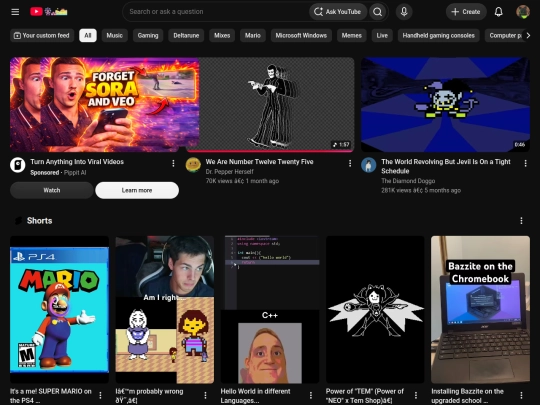
Task: Open the Temmie Power of TEM short thumbnail
Action: [x=375, y=310]
